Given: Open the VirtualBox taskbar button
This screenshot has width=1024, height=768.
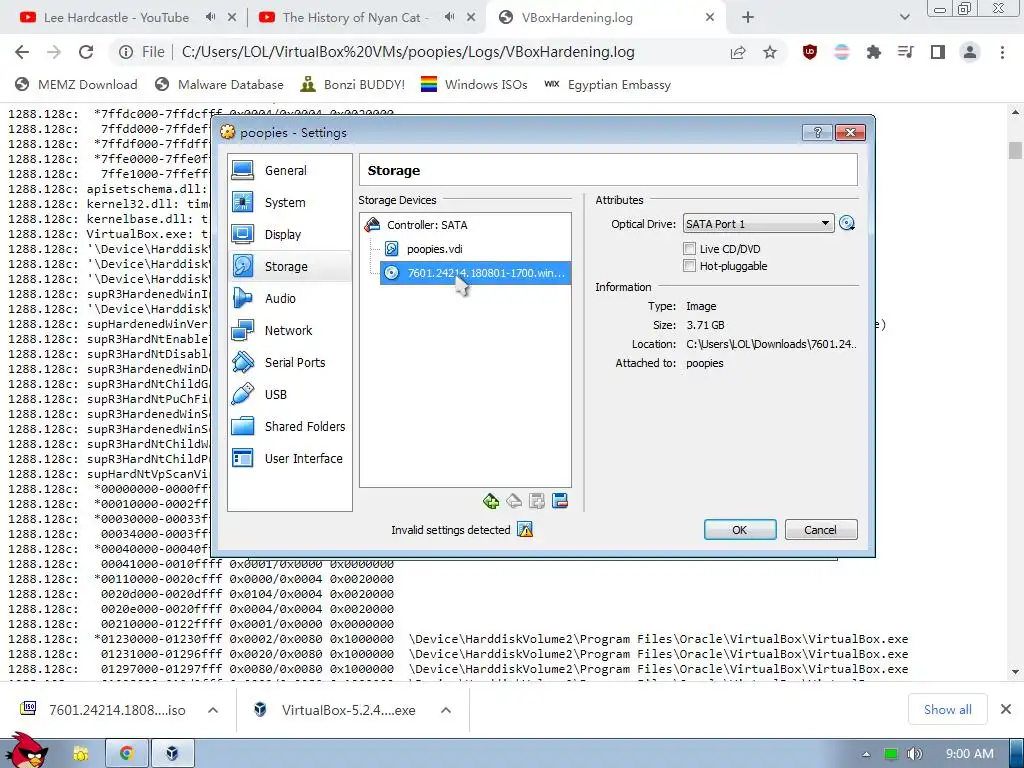Looking at the screenshot, I should tap(172, 754).
